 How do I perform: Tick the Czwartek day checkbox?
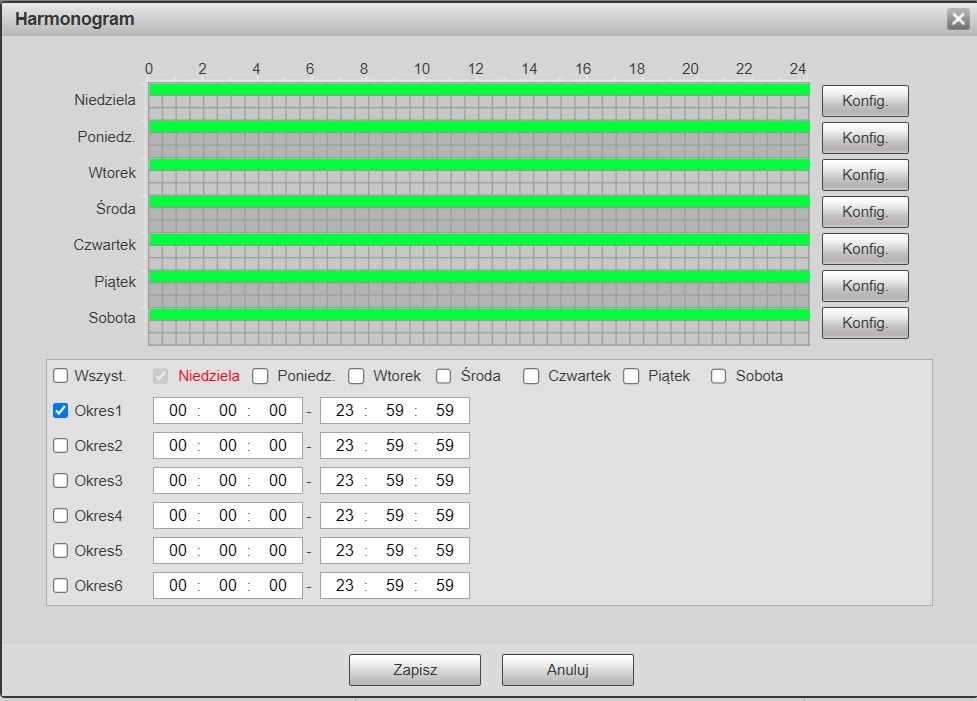(531, 376)
